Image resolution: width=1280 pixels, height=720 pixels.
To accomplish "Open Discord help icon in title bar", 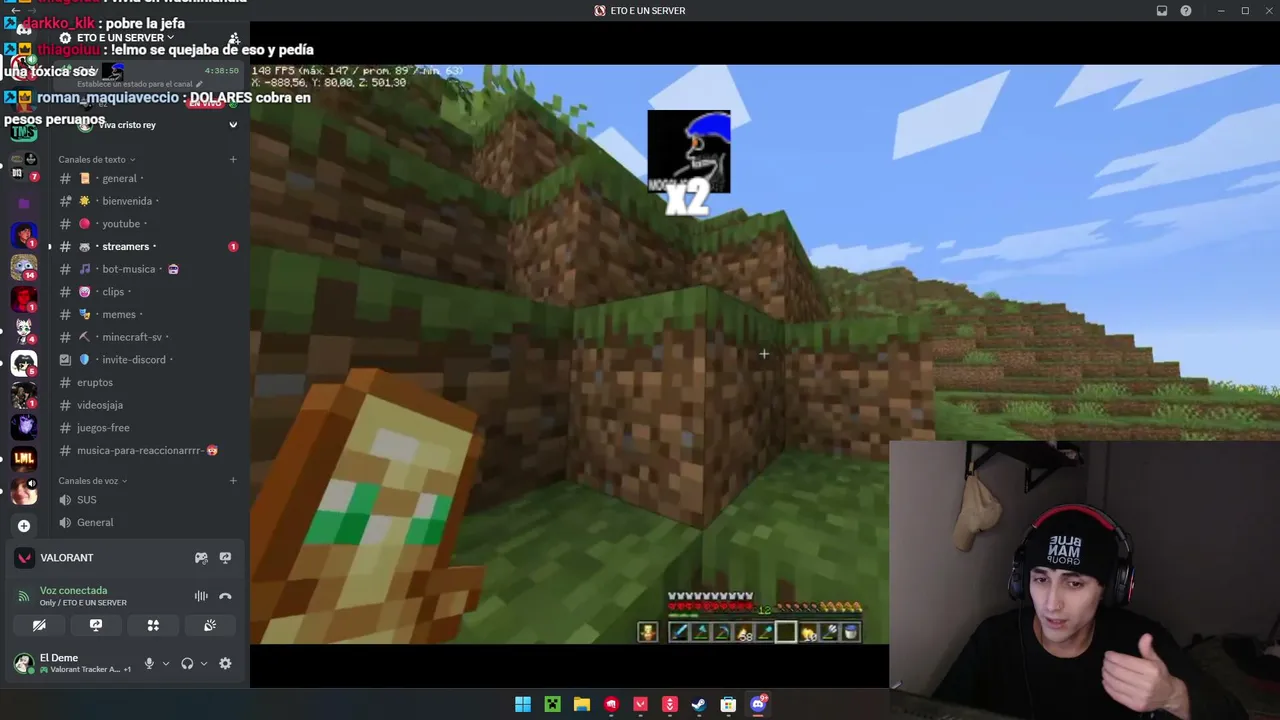I will [x=1186, y=11].
